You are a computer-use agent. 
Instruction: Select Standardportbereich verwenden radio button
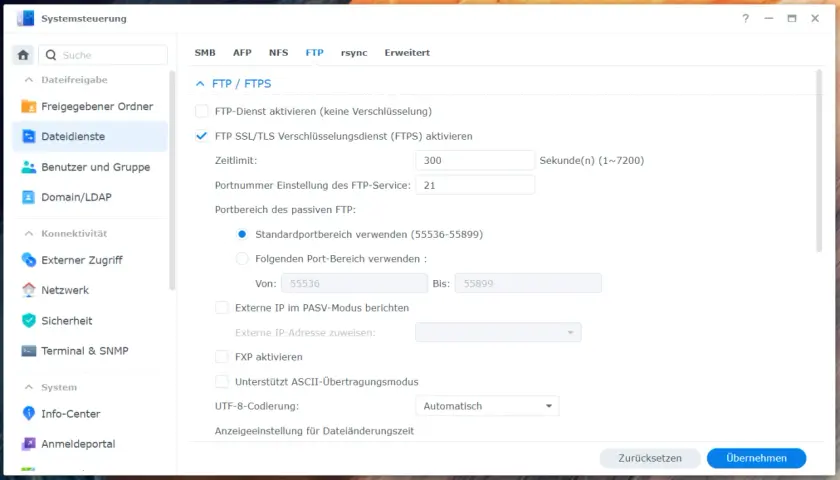click(242, 234)
